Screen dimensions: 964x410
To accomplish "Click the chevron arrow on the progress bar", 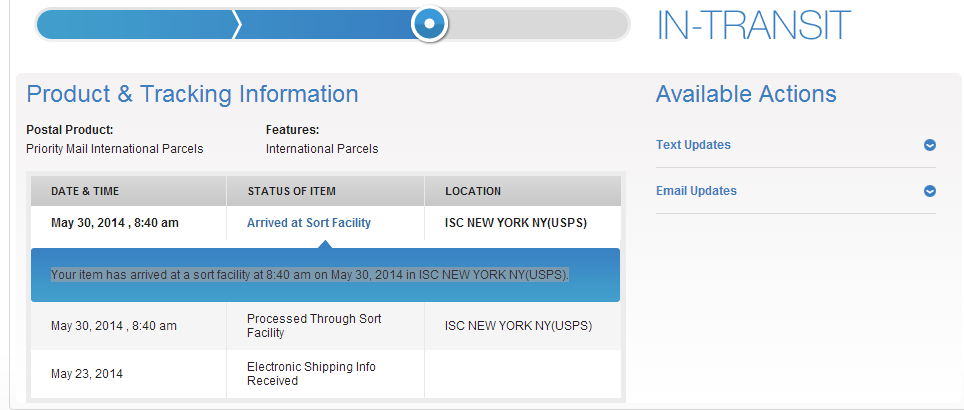I will [x=237, y=24].
